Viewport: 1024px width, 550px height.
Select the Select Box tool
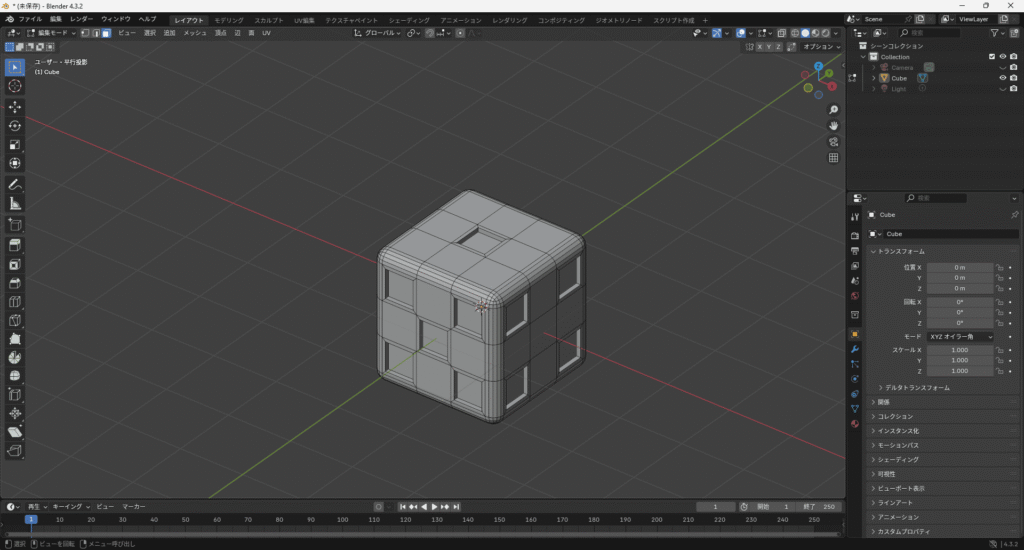coord(14,67)
